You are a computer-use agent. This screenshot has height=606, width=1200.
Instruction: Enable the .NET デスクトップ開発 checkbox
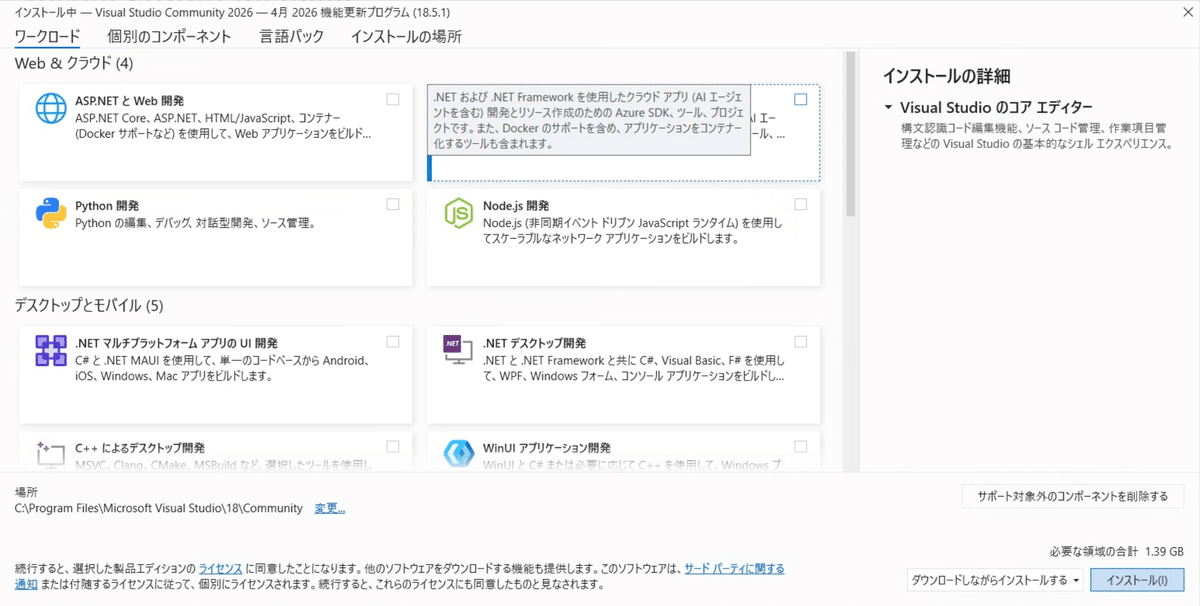pyautogui.click(x=801, y=342)
